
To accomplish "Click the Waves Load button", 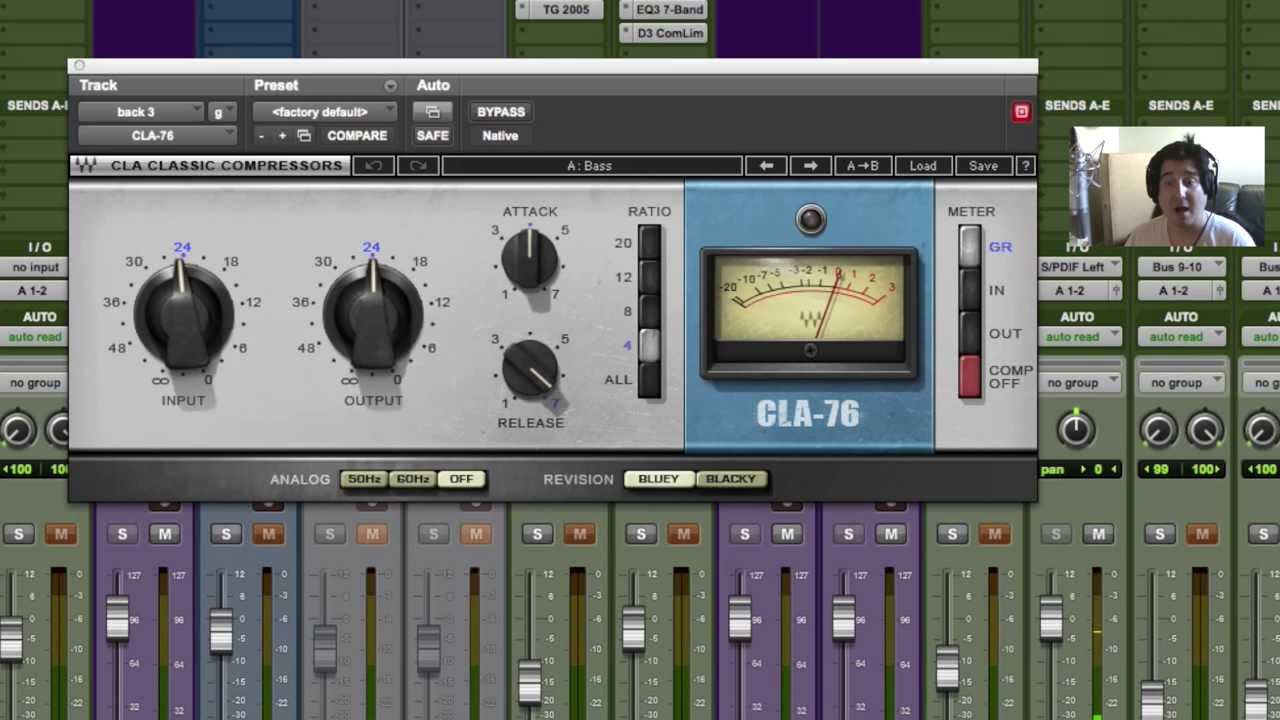I will (922, 166).
